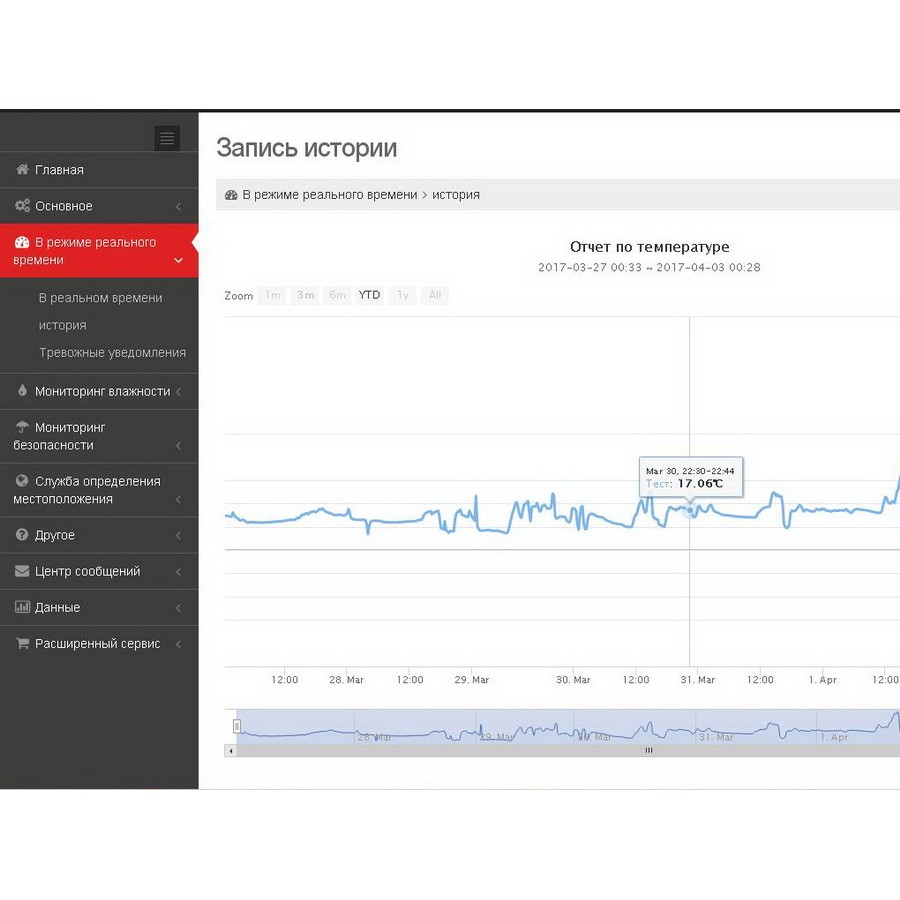The image size is (900, 900).
Task: Click the umbrella icon for Мониторинг безопасности
Action: point(22,427)
